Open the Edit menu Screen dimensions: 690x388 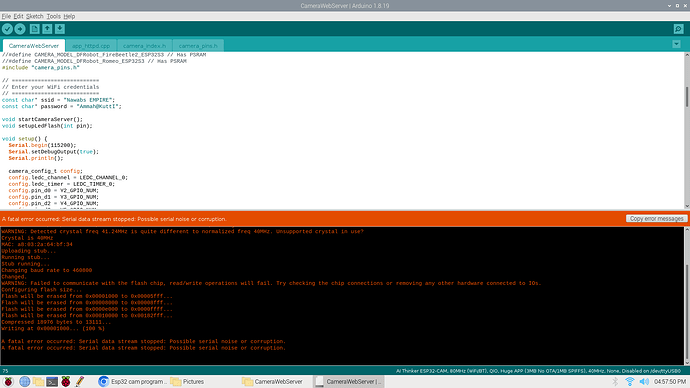[18, 16]
